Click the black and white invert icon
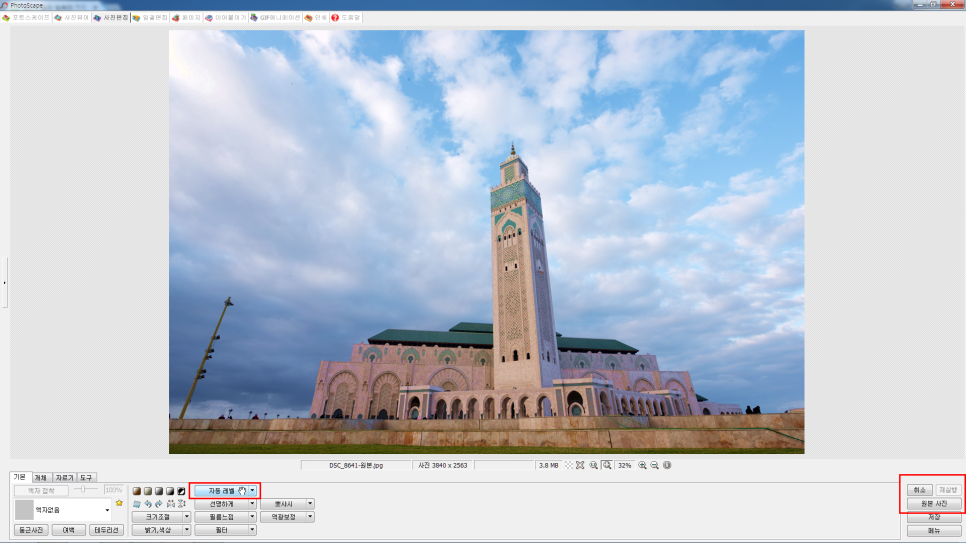Image resolution: width=966 pixels, height=543 pixels. (181, 491)
